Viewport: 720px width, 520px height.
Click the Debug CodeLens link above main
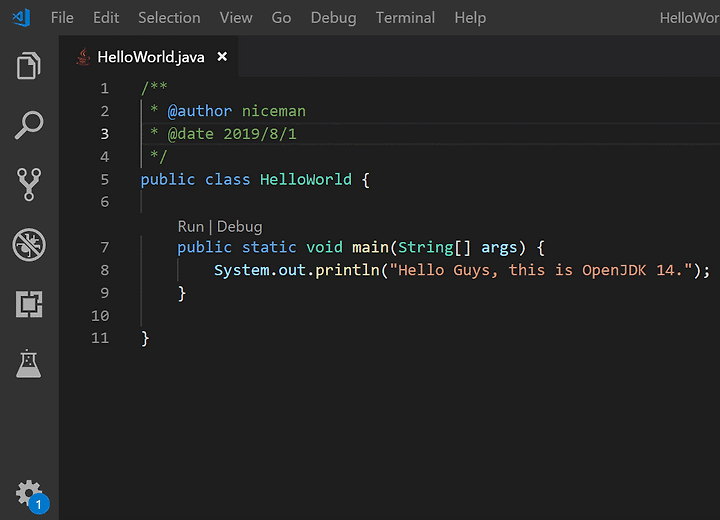click(240, 226)
